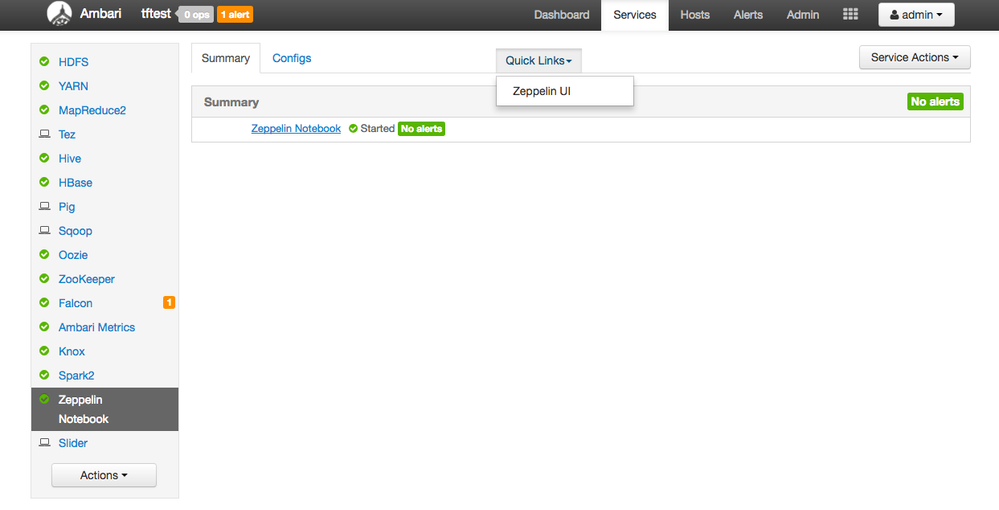Select Zeppelin UI from Quick Links menu
Image resolution: width=999 pixels, height=510 pixels.
click(564, 91)
